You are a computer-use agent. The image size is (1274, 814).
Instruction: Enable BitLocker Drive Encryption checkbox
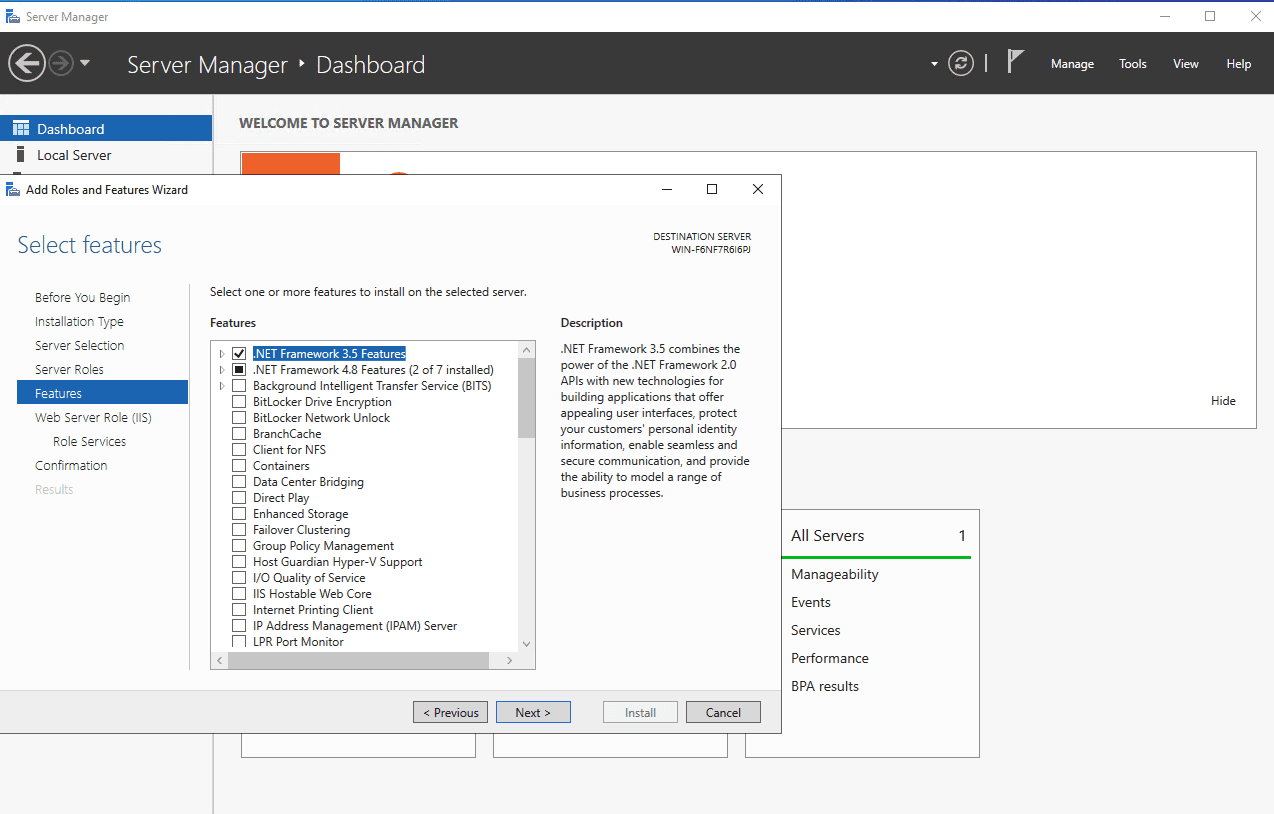tap(239, 402)
